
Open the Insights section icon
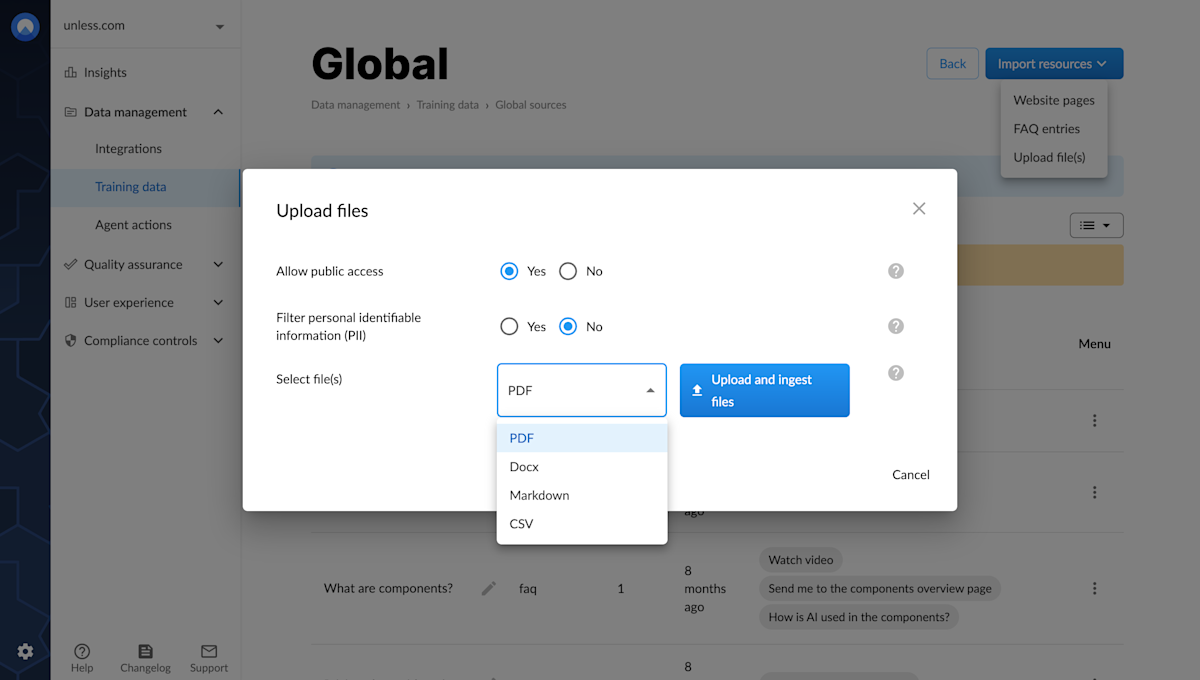(70, 72)
